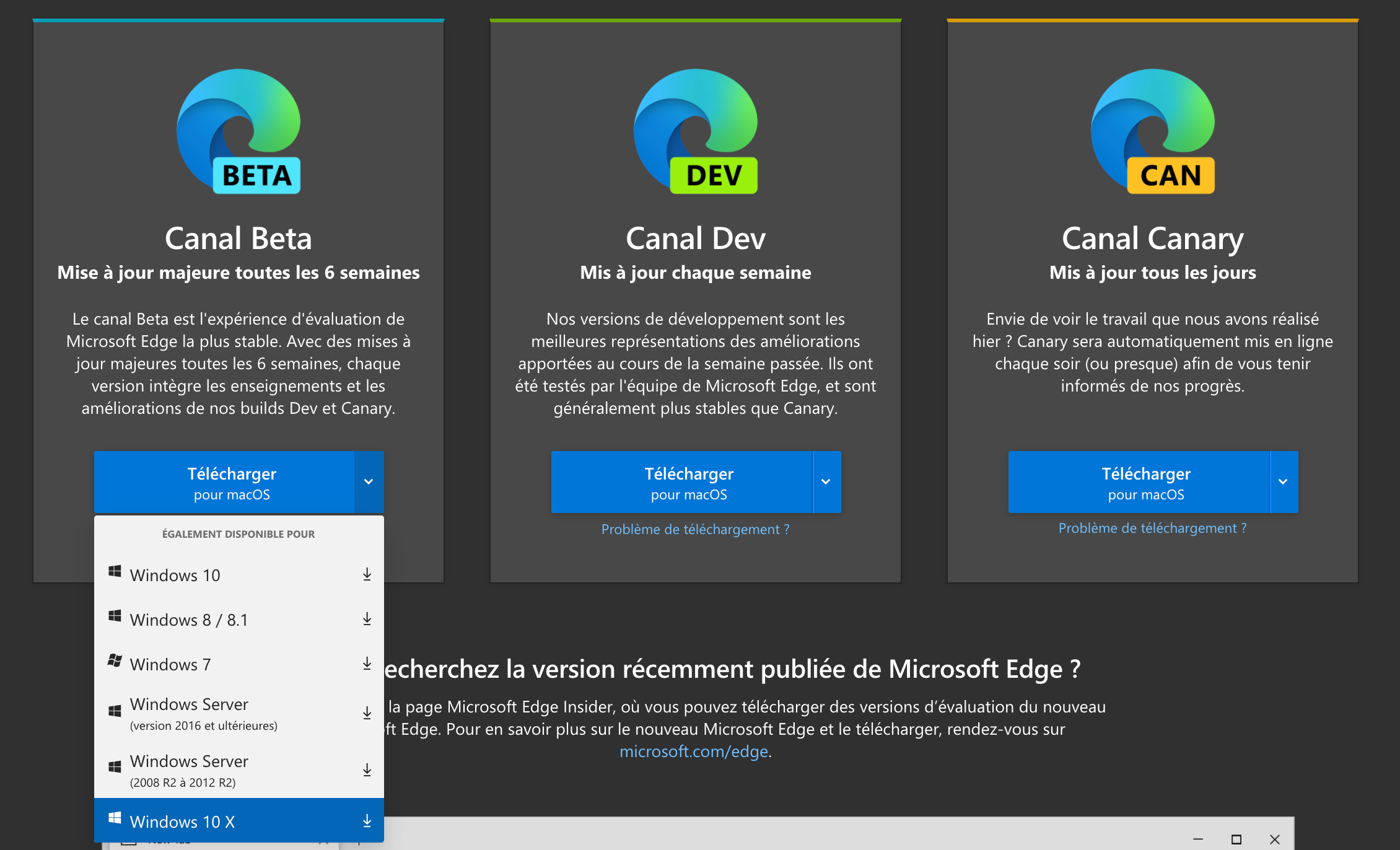Choose the highlighted Windows 10 X entry
Viewport: 1400px width, 850px height.
click(x=182, y=820)
